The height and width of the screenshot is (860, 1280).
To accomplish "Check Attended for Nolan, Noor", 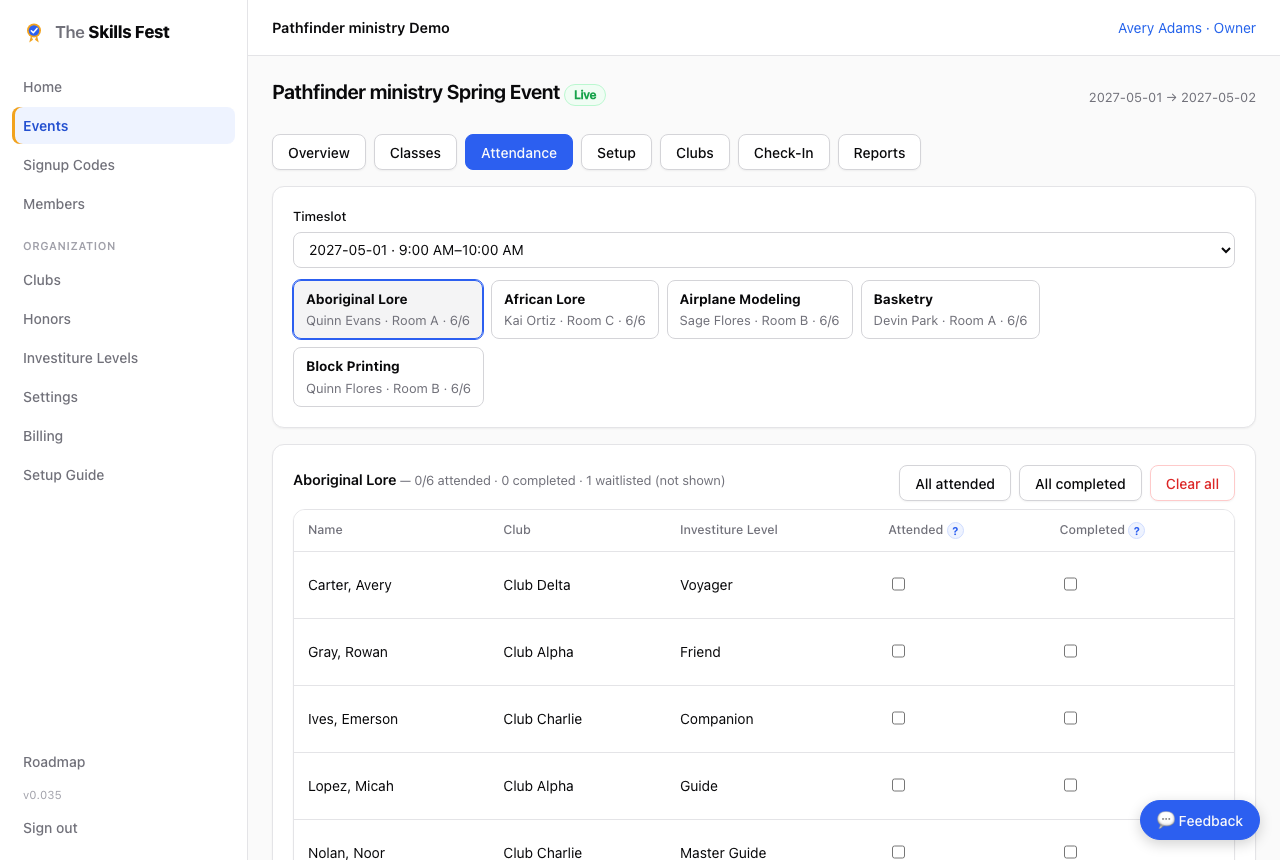I will (x=898, y=852).
